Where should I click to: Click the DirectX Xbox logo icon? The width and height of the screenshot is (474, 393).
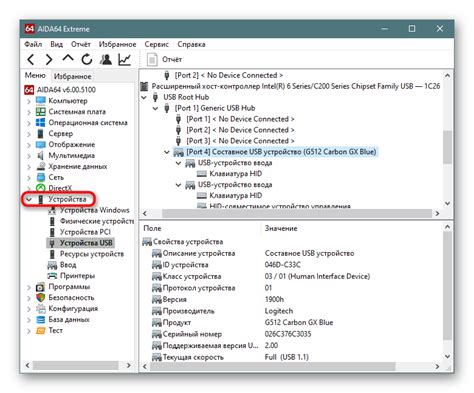pyautogui.click(x=40, y=188)
